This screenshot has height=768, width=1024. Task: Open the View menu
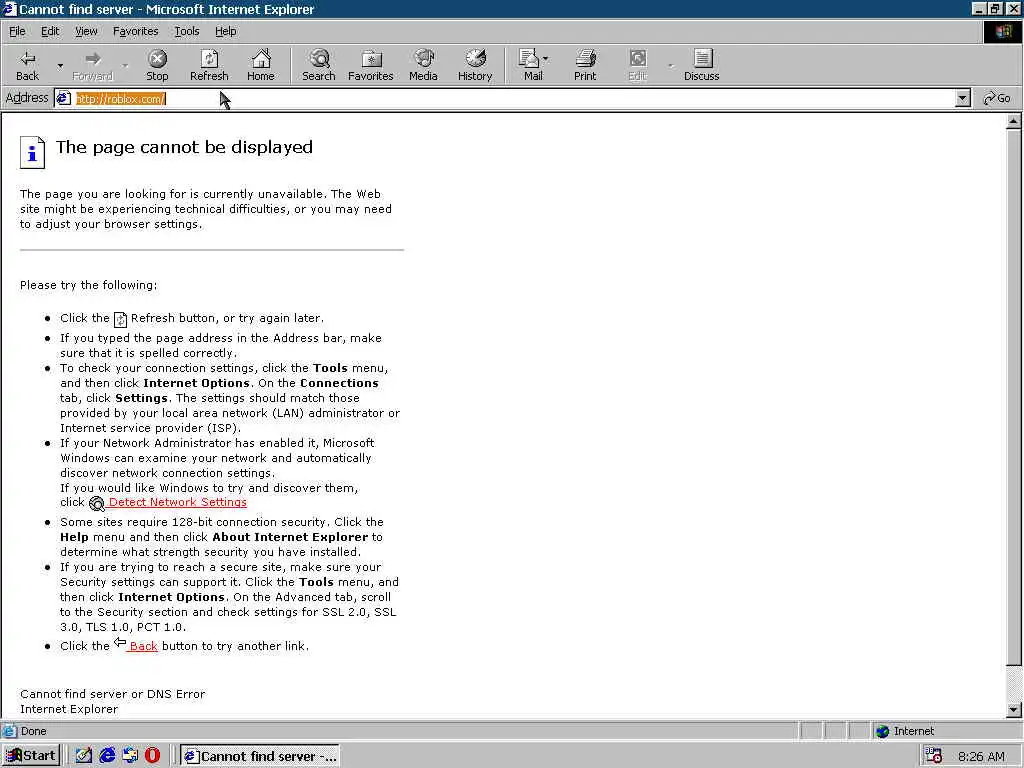tap(86, 31)
